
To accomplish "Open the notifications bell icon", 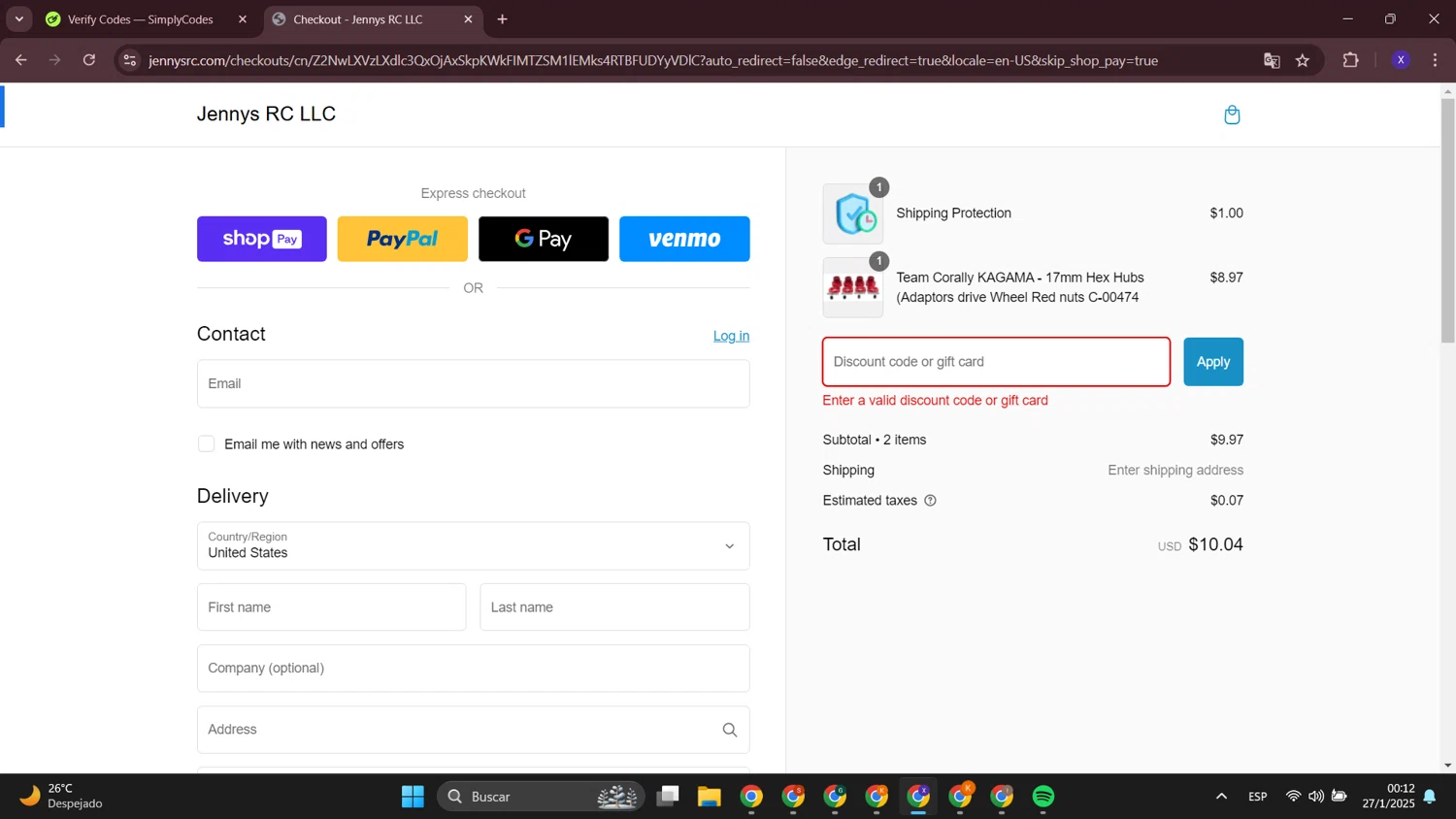I will point(1430,797).
